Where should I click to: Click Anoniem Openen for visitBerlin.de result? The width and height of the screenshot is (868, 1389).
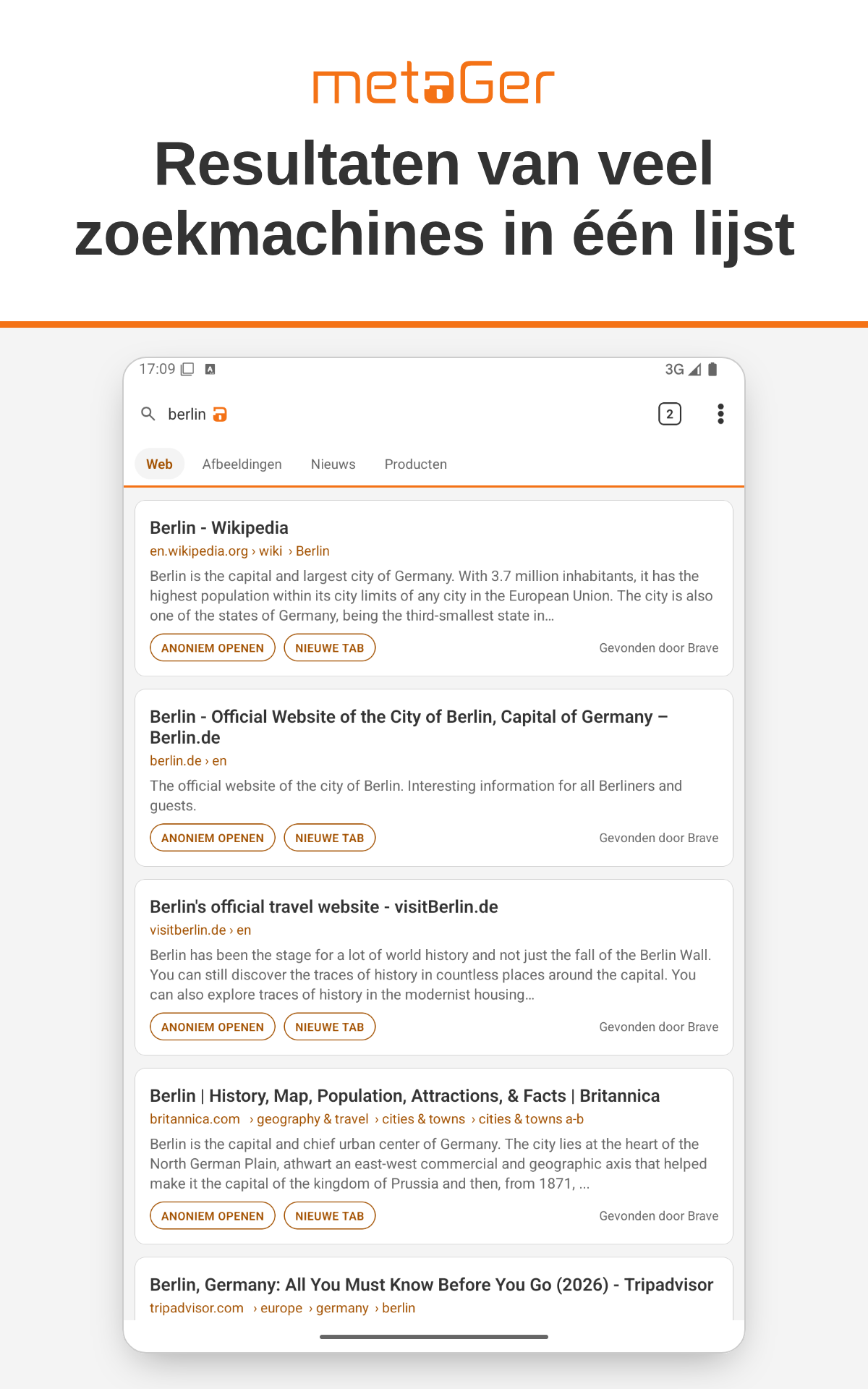[x=213, y=1027]
